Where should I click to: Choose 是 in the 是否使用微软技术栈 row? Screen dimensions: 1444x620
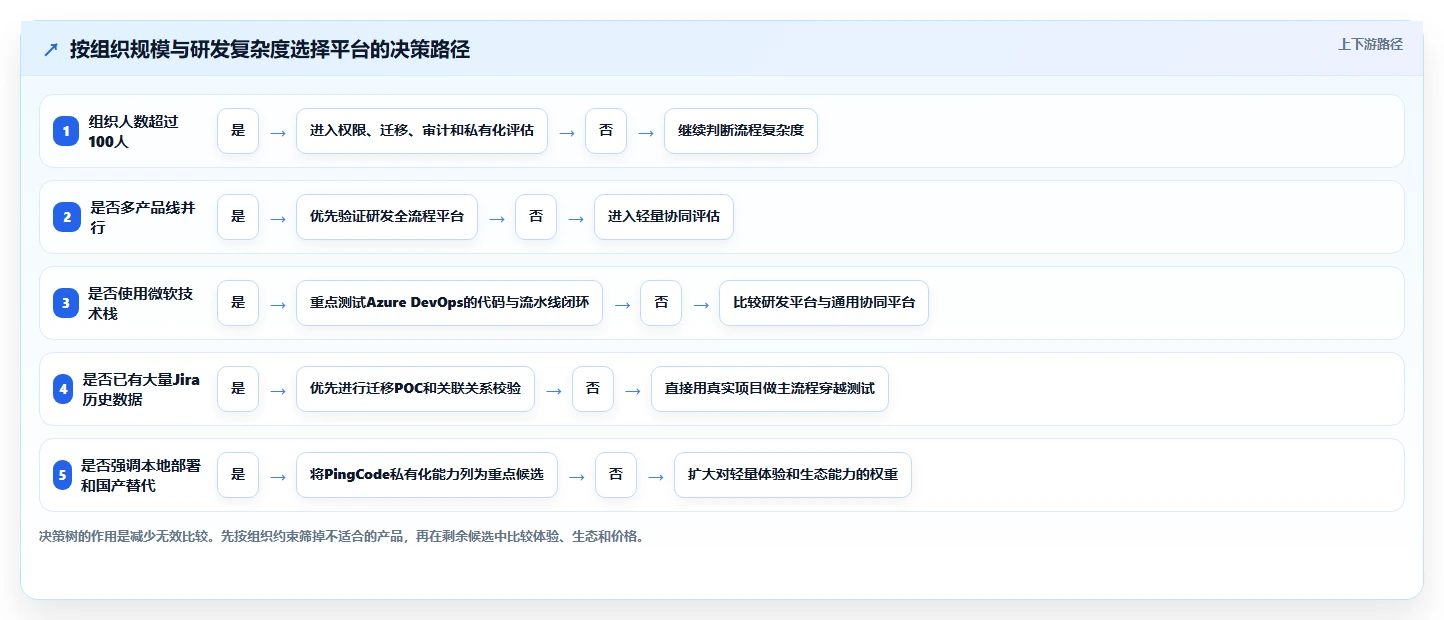pos(238,303)
